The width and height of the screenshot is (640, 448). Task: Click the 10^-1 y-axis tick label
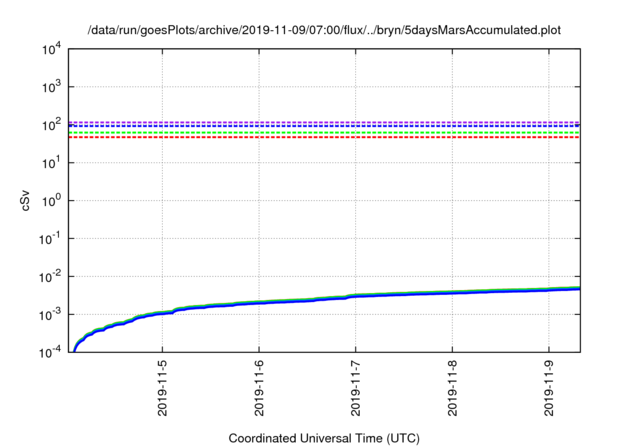[x=51, y=239]
